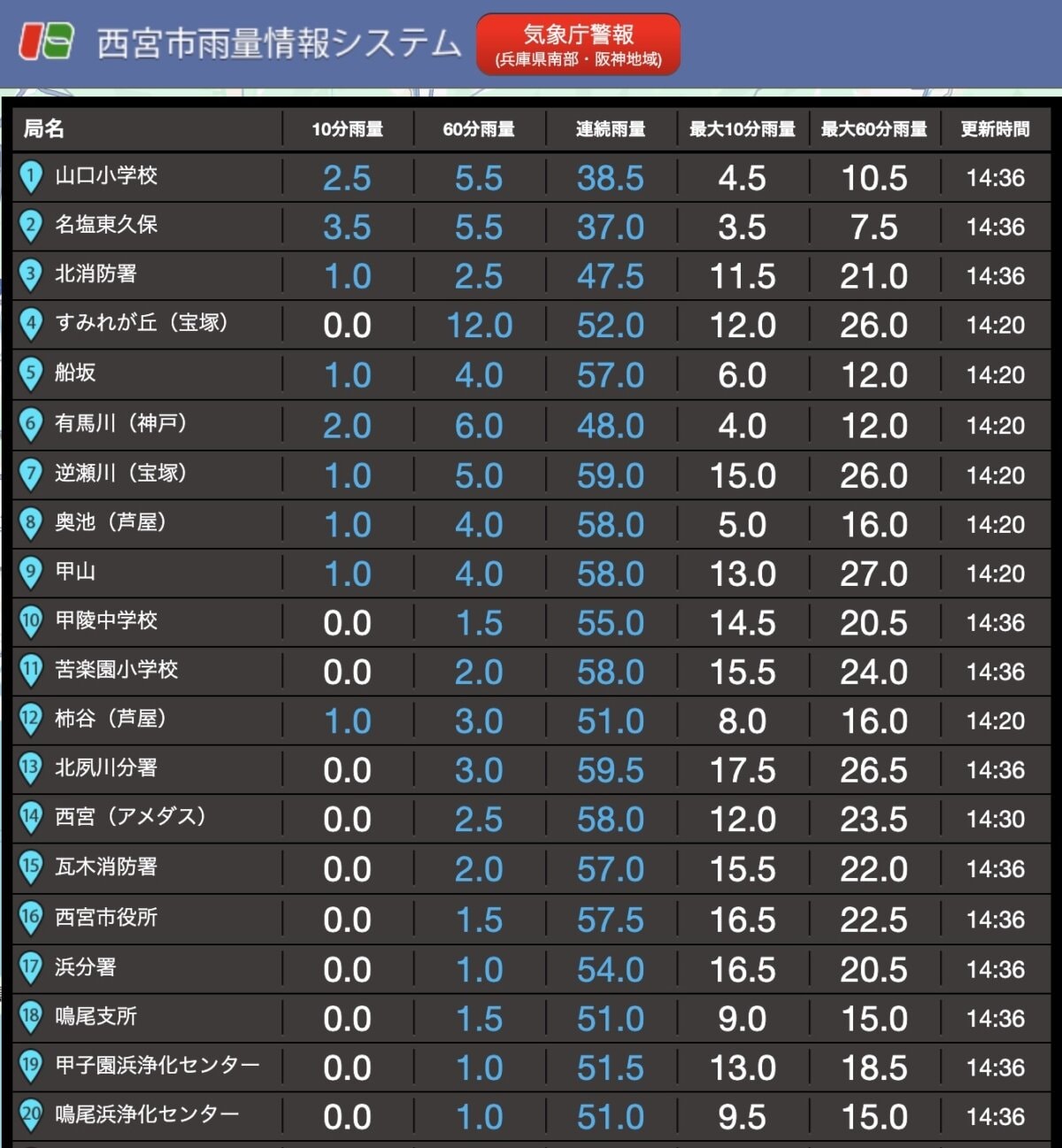
Task: Select the 甲山 station name
Action: tap(75, 572)
